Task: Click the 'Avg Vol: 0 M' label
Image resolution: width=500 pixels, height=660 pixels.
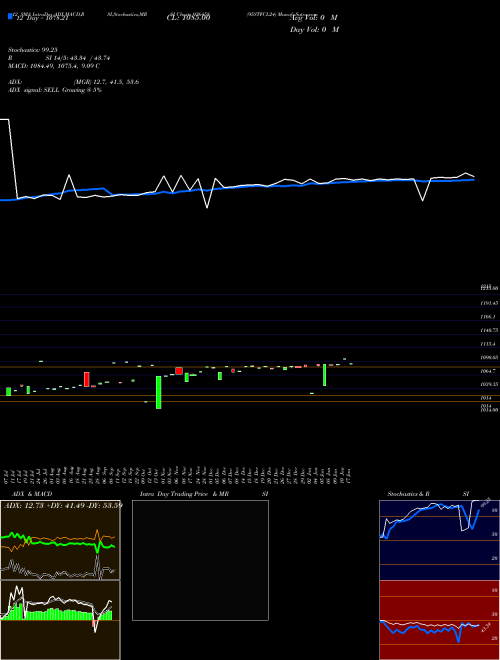Action: pos(314,18)
